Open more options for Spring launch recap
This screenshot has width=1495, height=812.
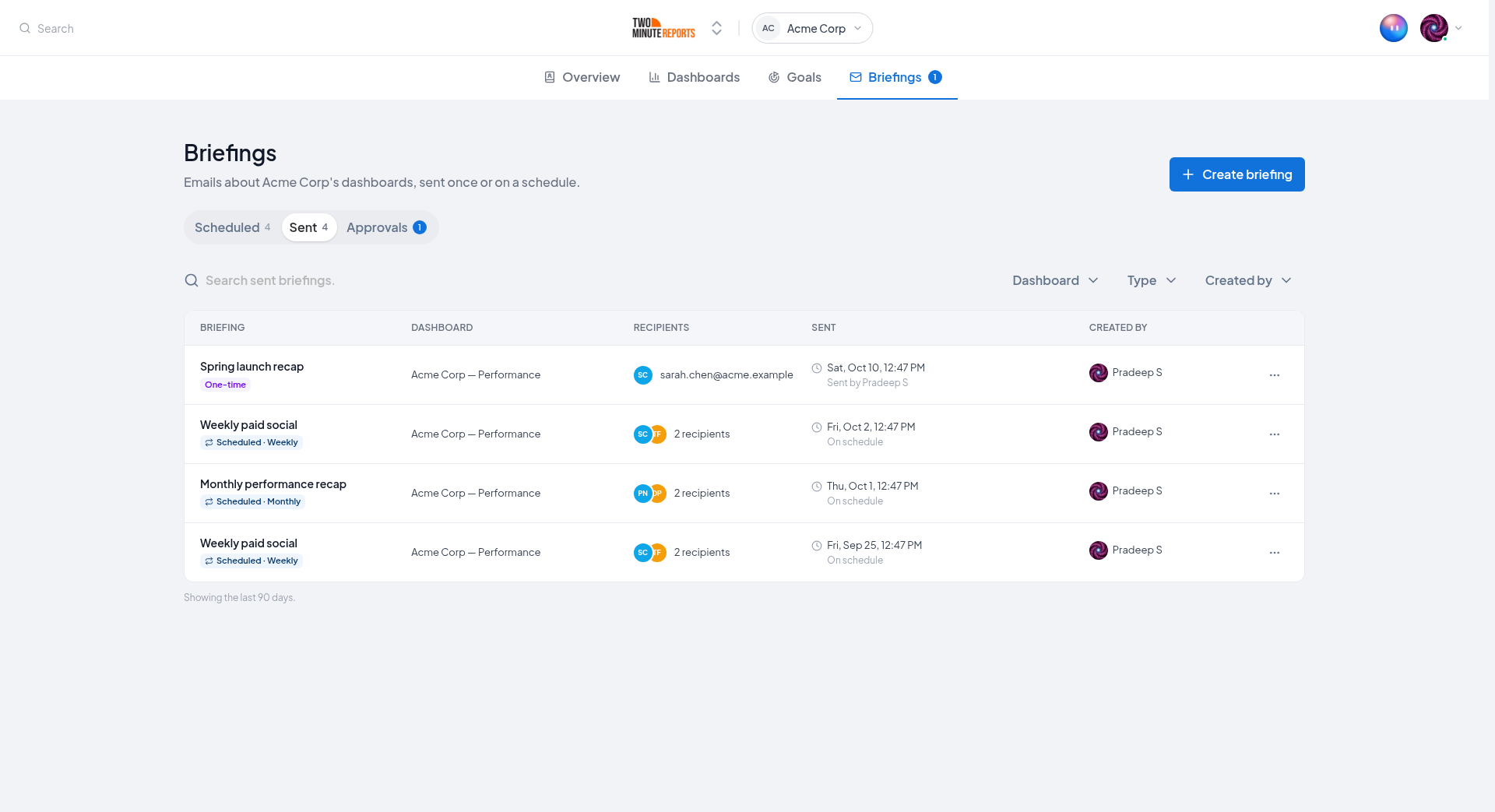[1275, 375]
